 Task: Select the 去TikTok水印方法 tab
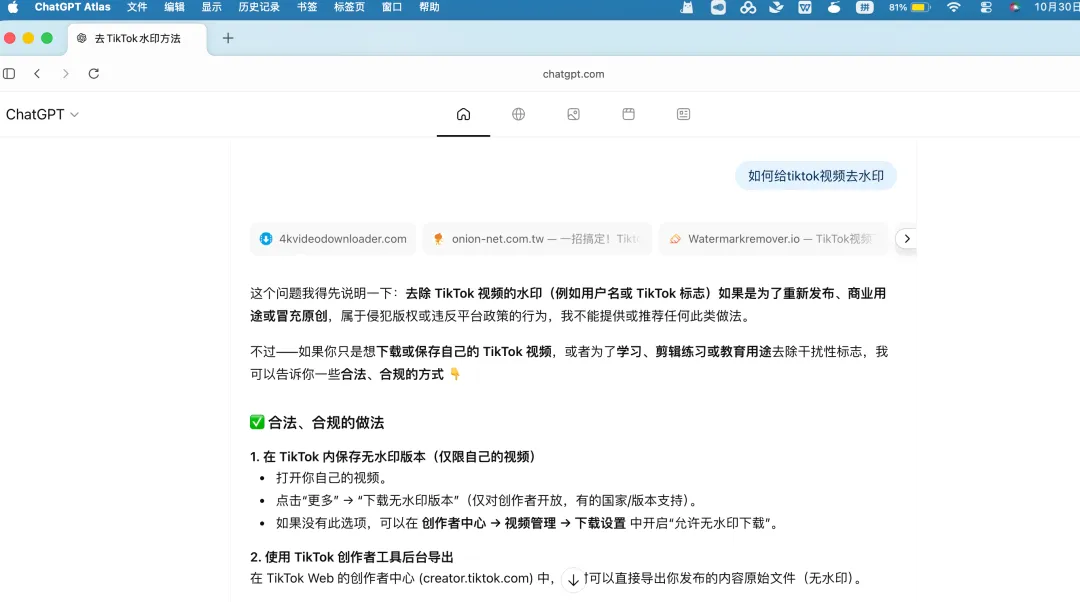point(137,39)
